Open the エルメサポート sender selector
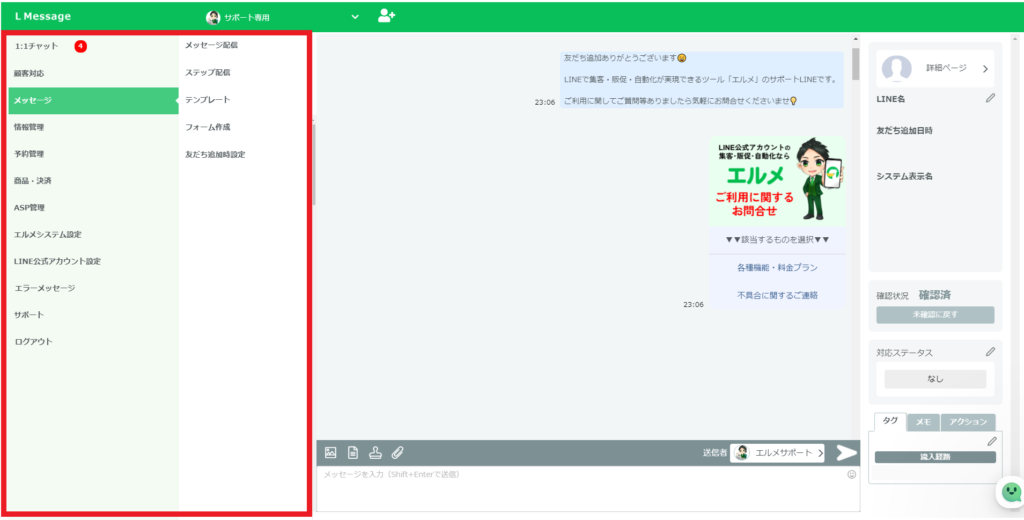This screenshot has height=520, width=1024. click(777, 453)
